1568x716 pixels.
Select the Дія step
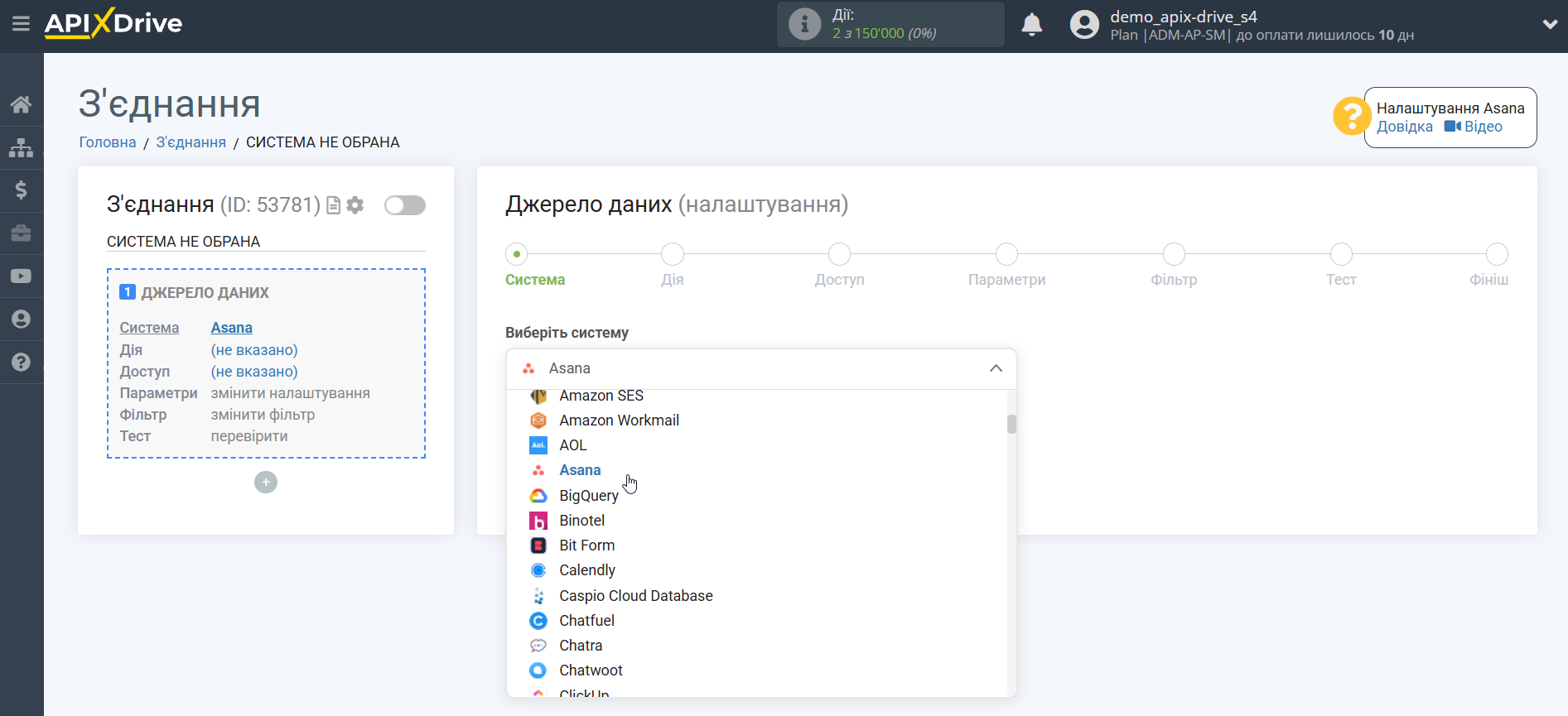point(673,254)
